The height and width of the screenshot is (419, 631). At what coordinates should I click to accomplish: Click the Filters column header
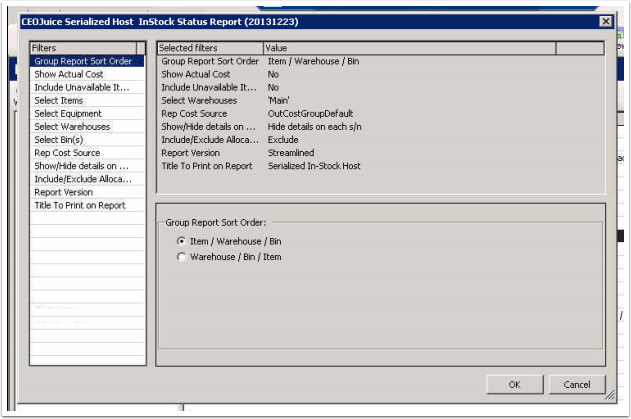(x=83, y=48)
